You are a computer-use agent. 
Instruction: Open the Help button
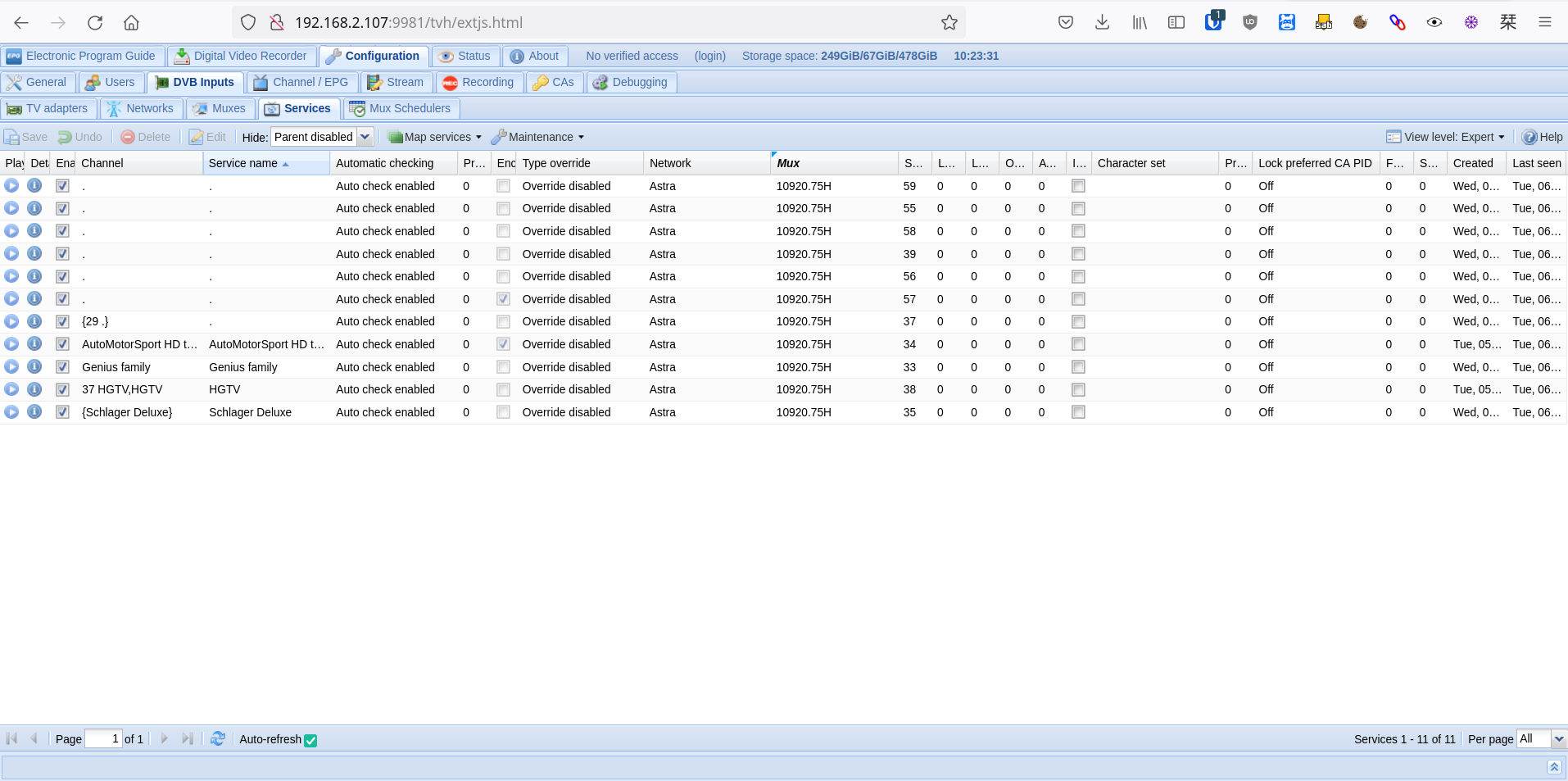(x=1543, y=137)
